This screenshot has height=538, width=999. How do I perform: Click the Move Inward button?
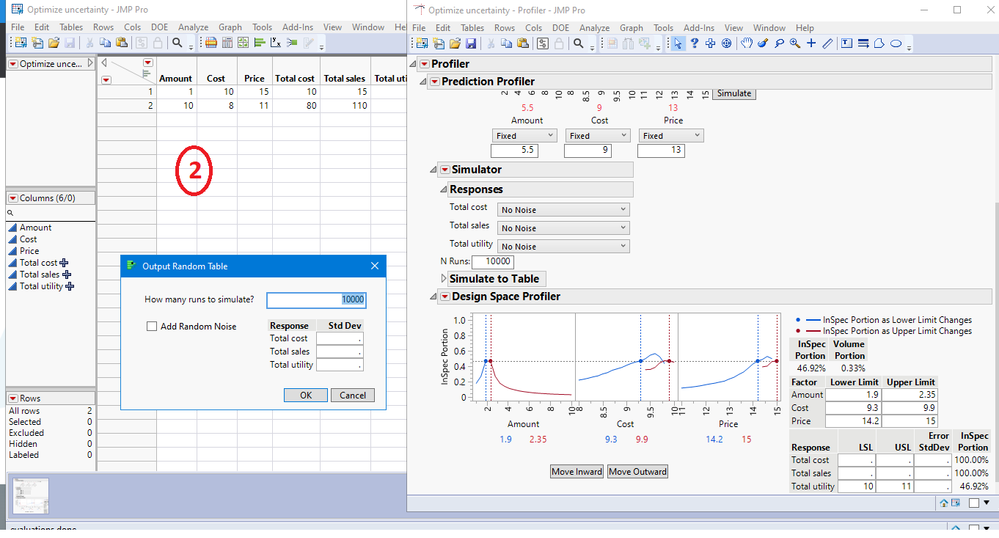tap(577, 472)
